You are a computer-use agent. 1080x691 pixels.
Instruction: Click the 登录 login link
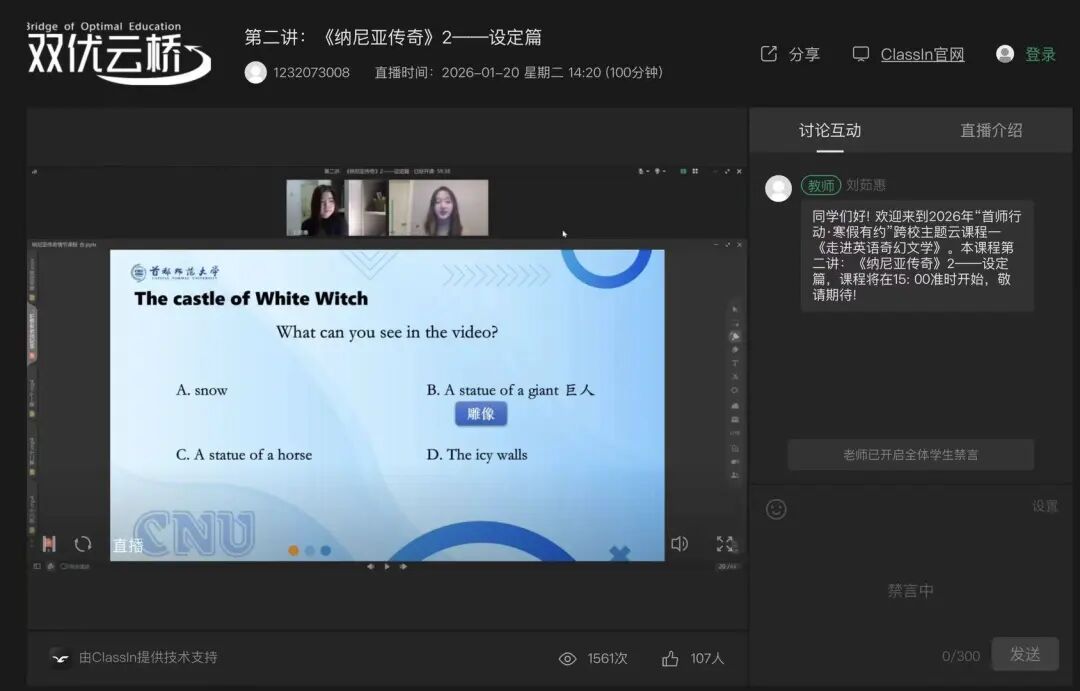(x=1040, y=54)
